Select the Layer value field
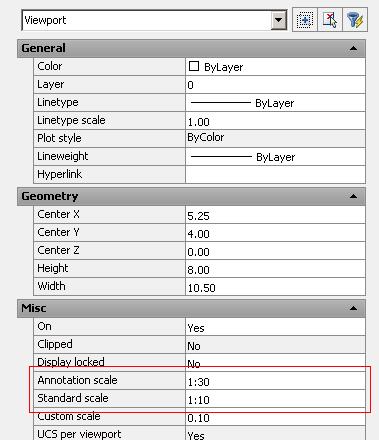Image resolution: width=379 pixels, height=440 pixels. pyautogui.click(x=275, y=85)
